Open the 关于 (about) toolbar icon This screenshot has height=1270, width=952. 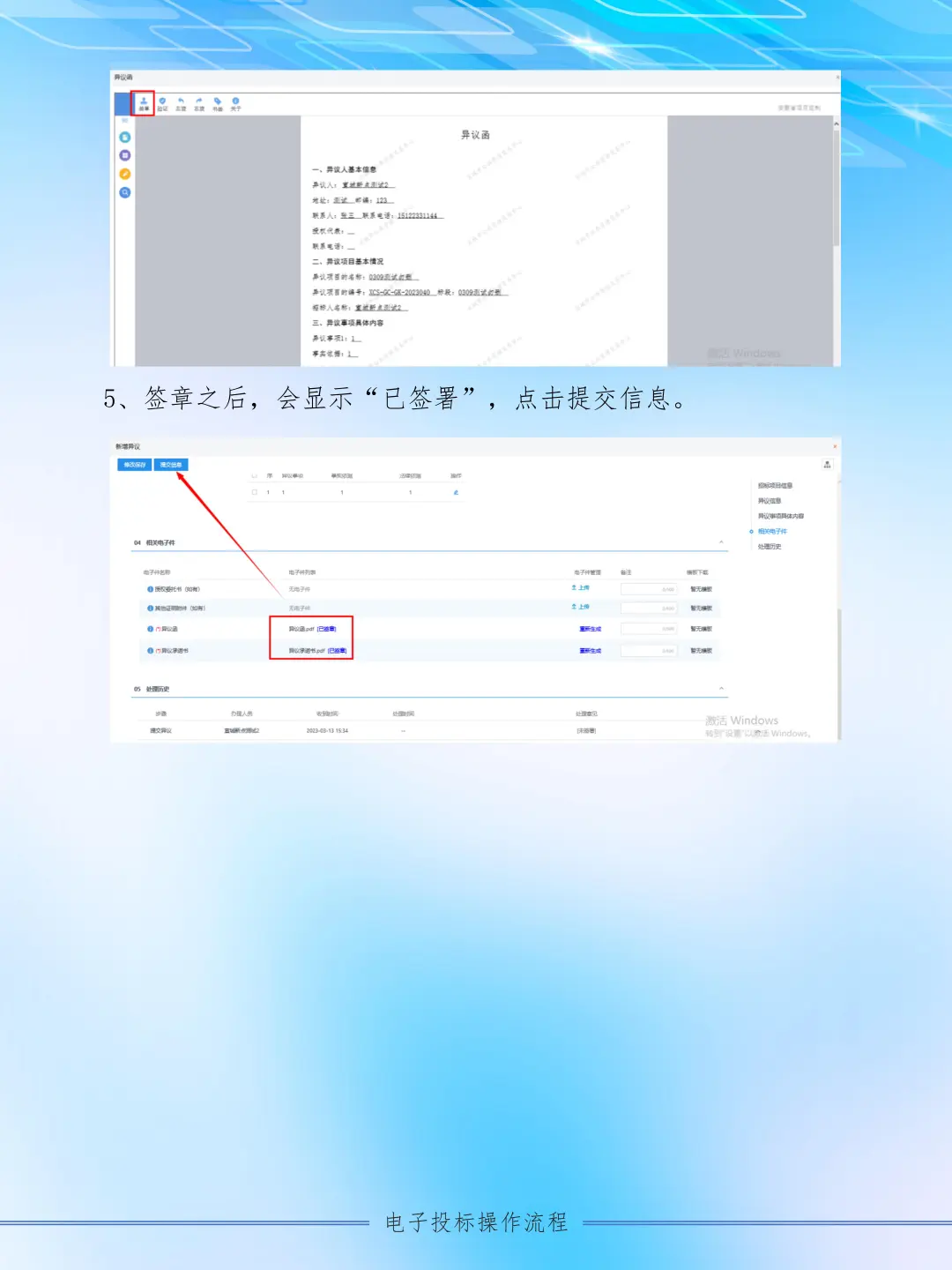235,103
